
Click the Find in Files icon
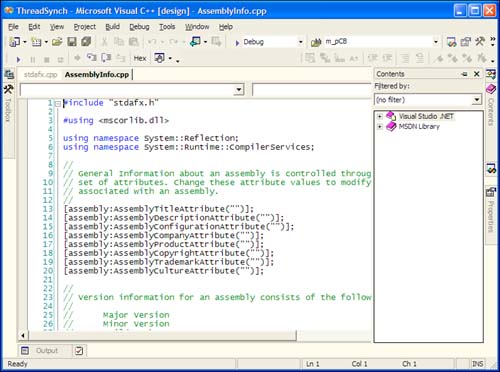tap(316, 42)
